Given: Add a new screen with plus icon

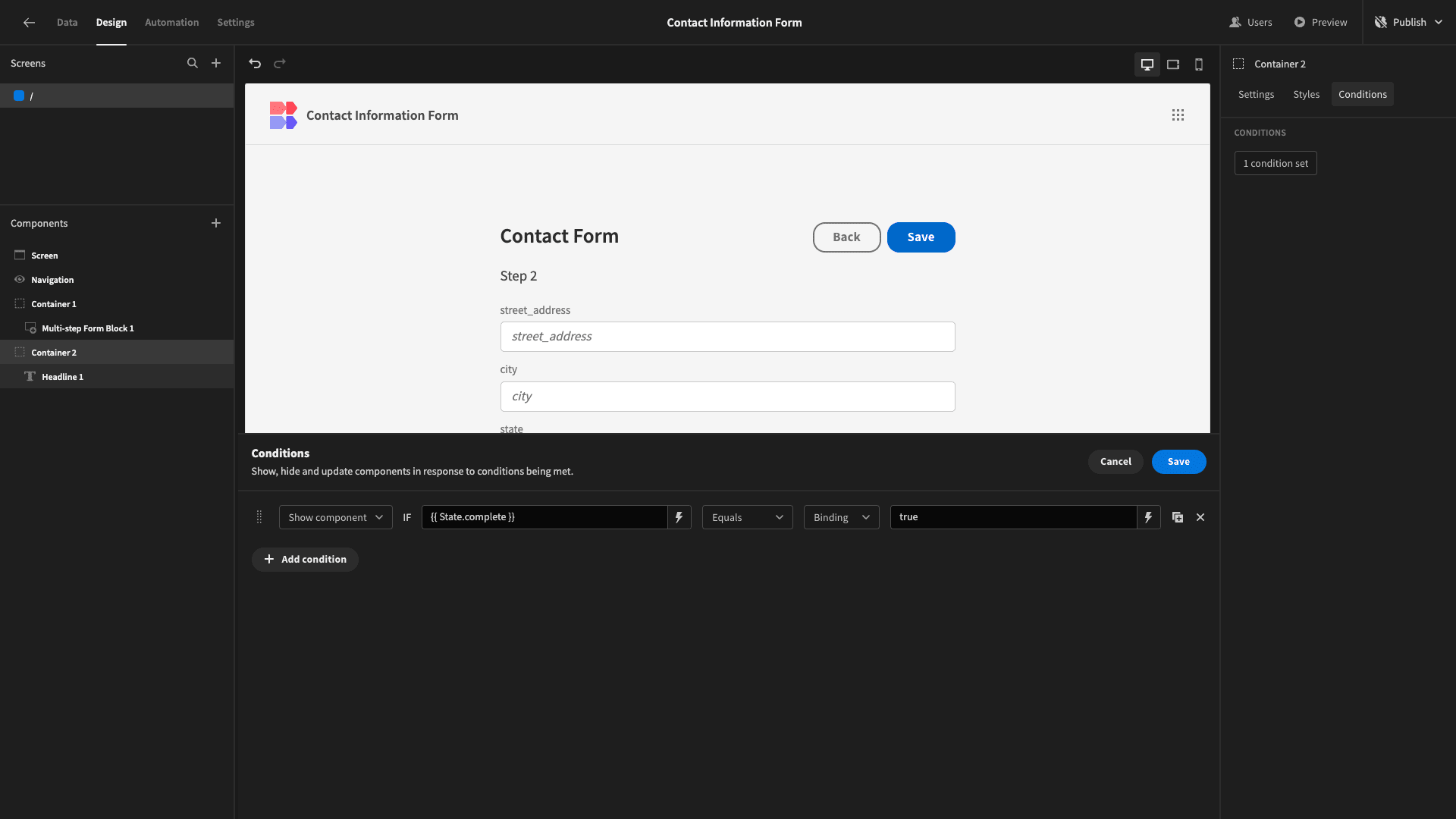Looking at the screenshot, I should (216, 64).
